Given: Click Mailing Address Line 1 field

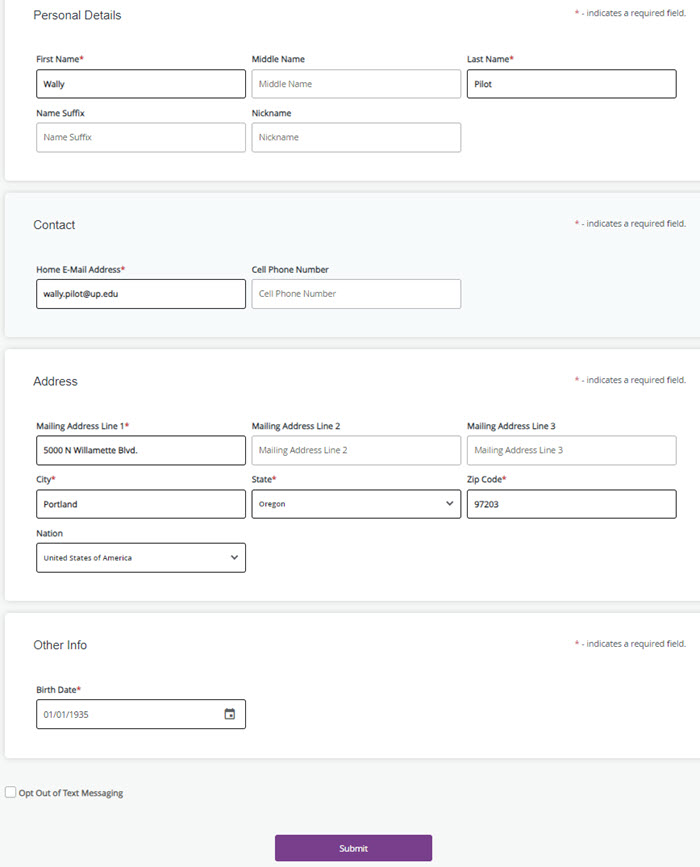Looking at the screenshot, I should 140,450.
